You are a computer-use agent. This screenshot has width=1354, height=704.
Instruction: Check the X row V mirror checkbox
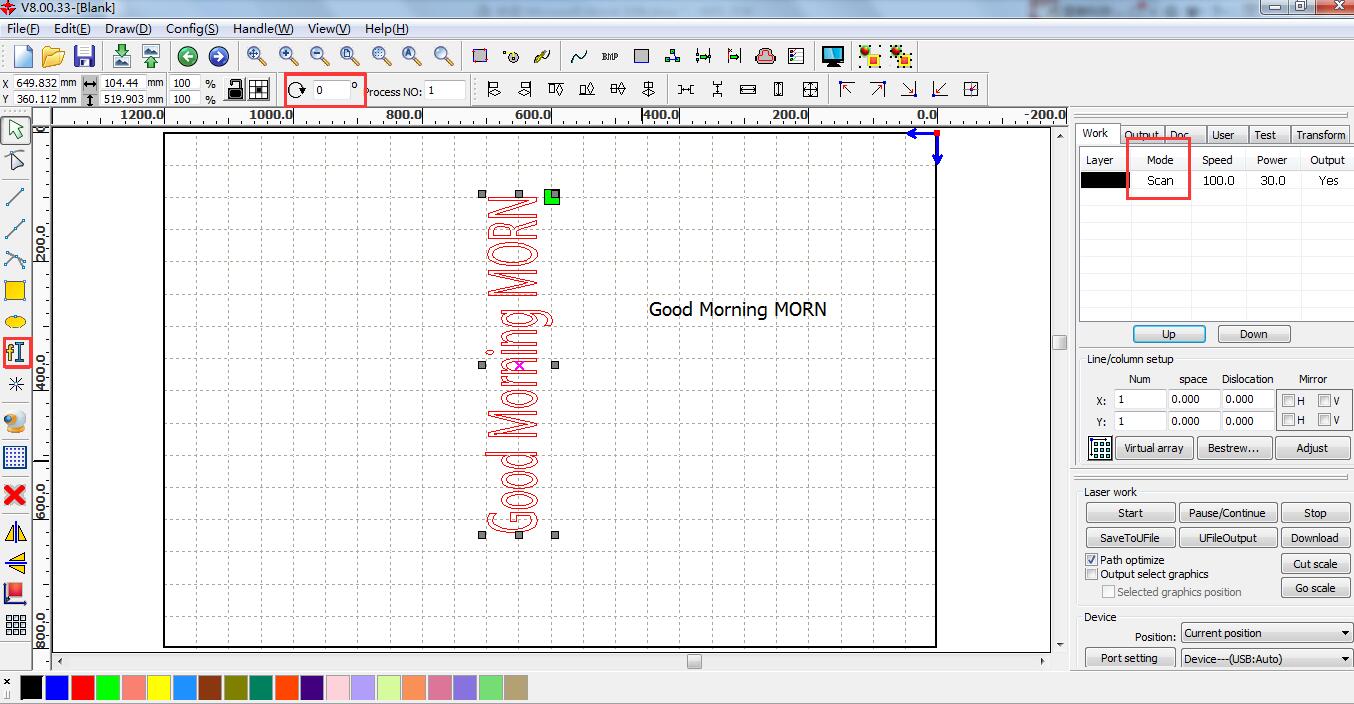(1324, 401)
